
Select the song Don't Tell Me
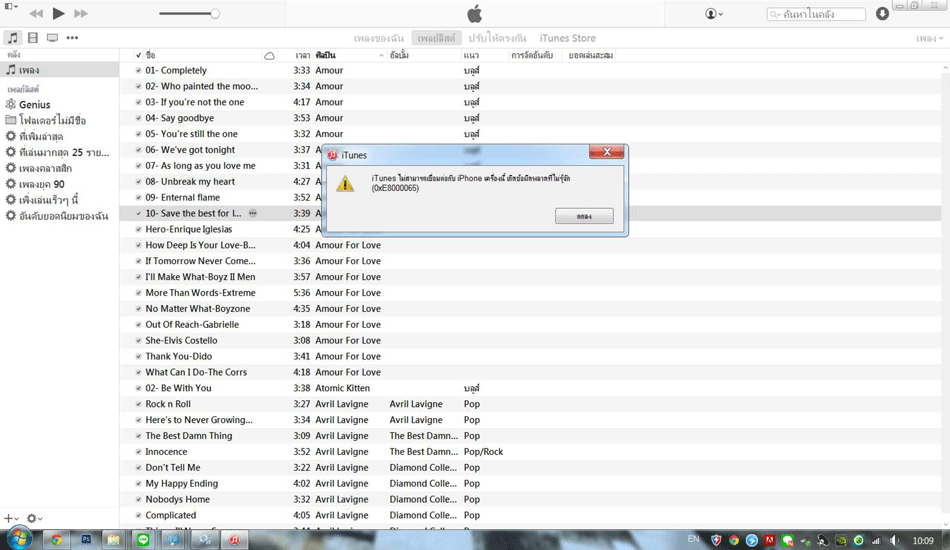(173, 468)
